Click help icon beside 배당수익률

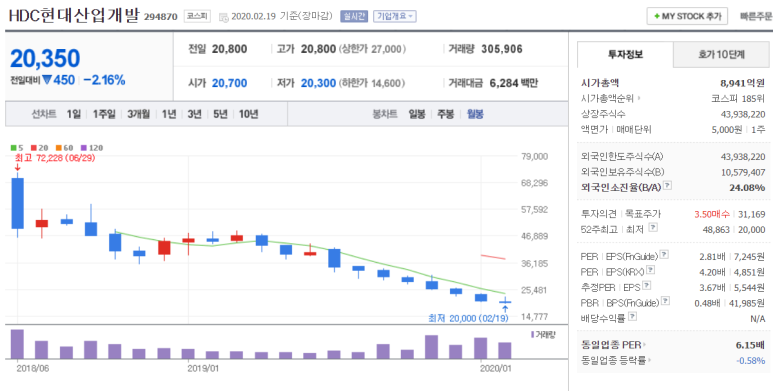(x=632, y=317)
